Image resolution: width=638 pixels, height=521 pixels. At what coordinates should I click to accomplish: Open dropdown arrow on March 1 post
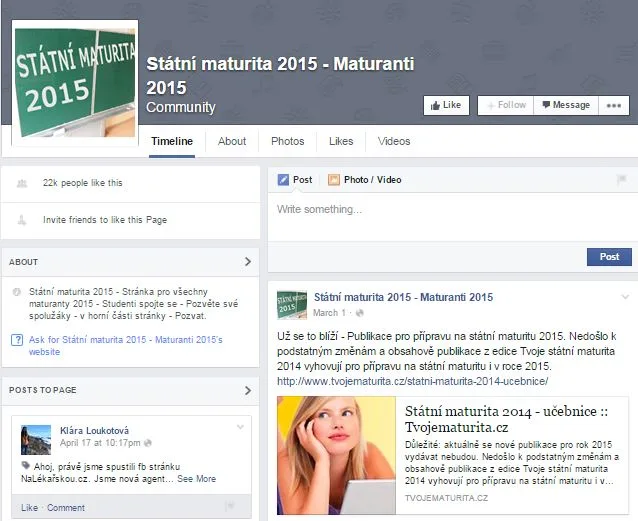pyautogui.click(x=625, y=297)
